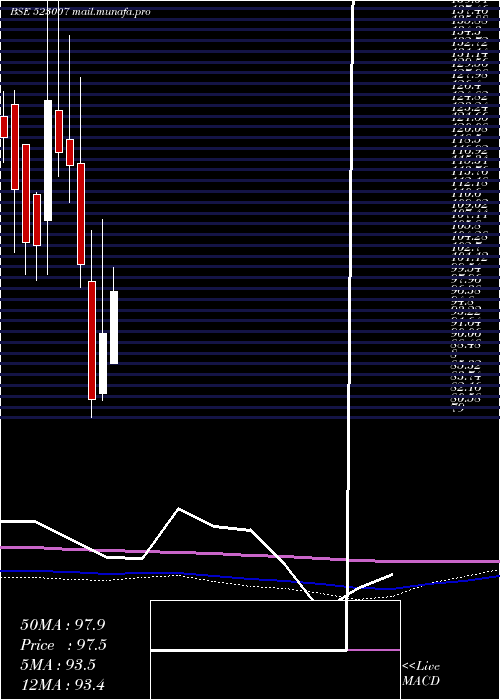This screenshot has width=500, height=700.
Task: Click the last white candlestick body
Action: pyautogui.click(x=114, y=327)
